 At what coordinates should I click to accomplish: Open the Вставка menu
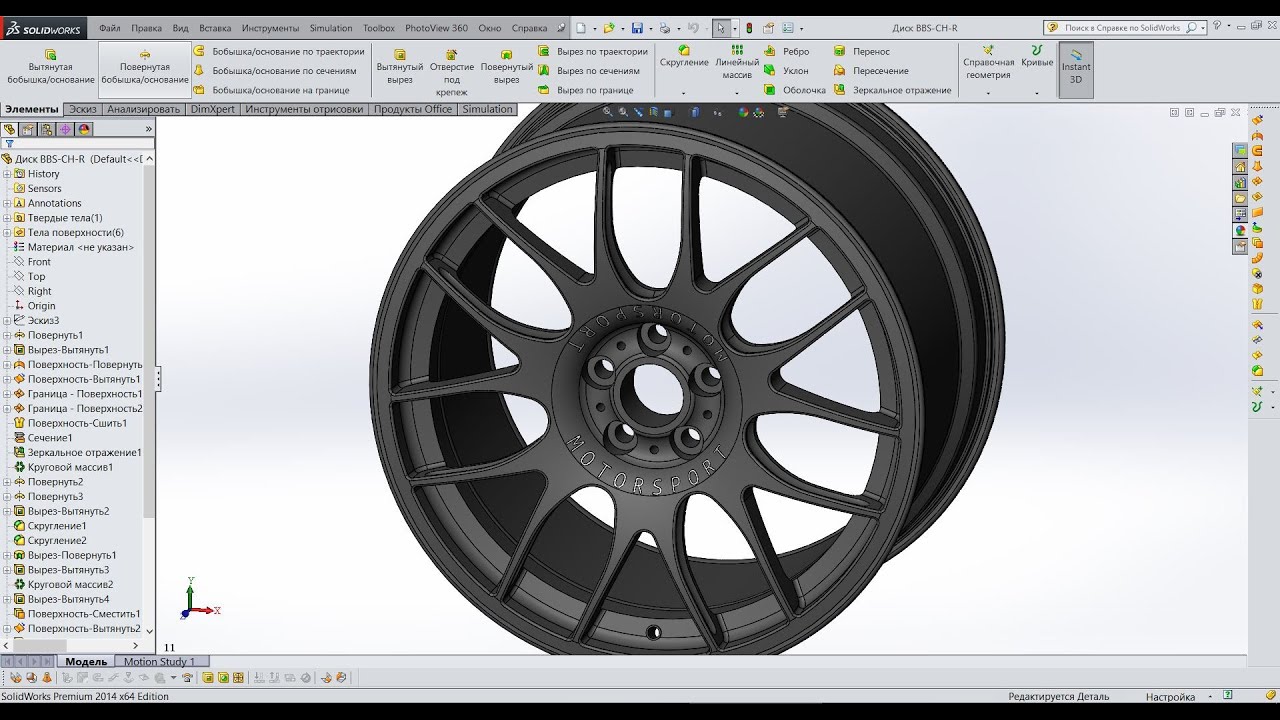coord(215,28)
